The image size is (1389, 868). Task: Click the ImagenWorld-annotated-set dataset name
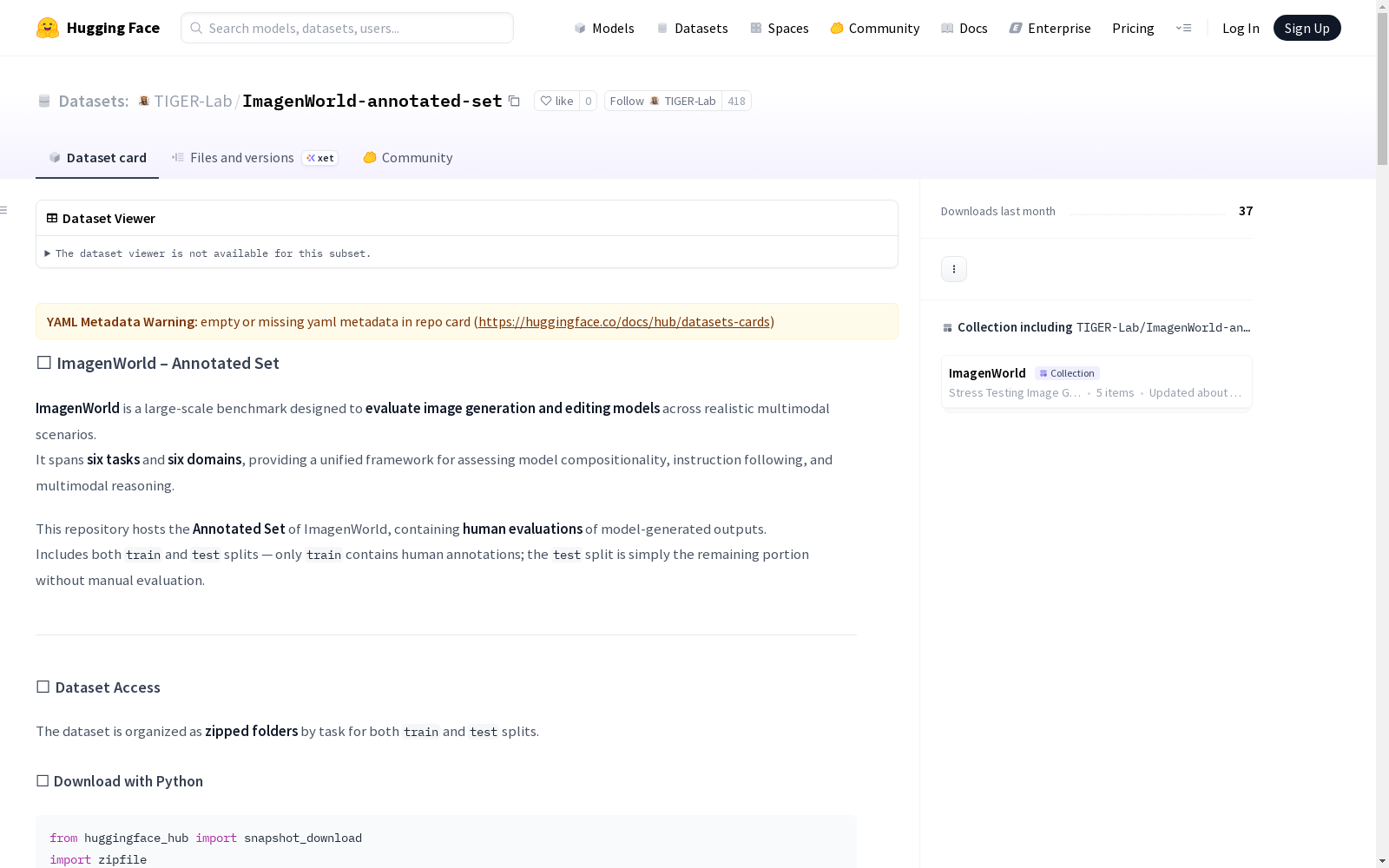click(x=372, y=101)
